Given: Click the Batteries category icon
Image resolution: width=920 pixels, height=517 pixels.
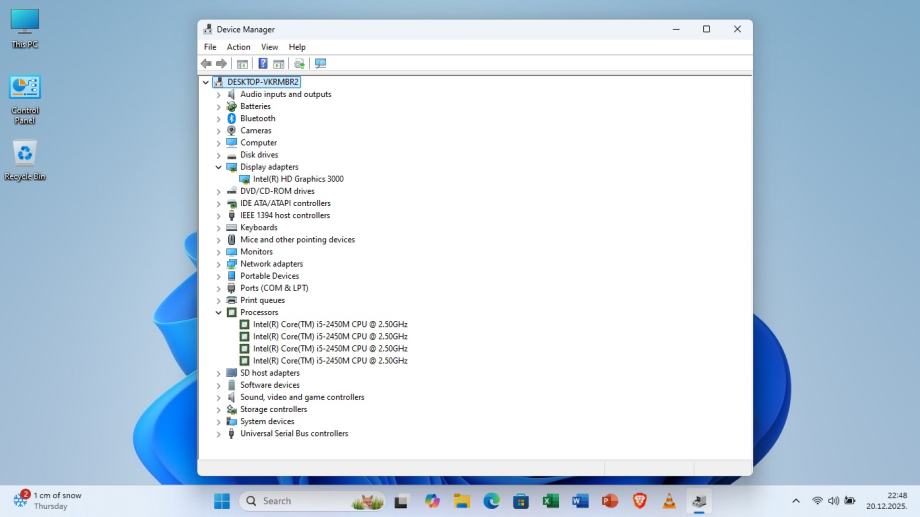Looking at the screenshot, I should 232,106.
